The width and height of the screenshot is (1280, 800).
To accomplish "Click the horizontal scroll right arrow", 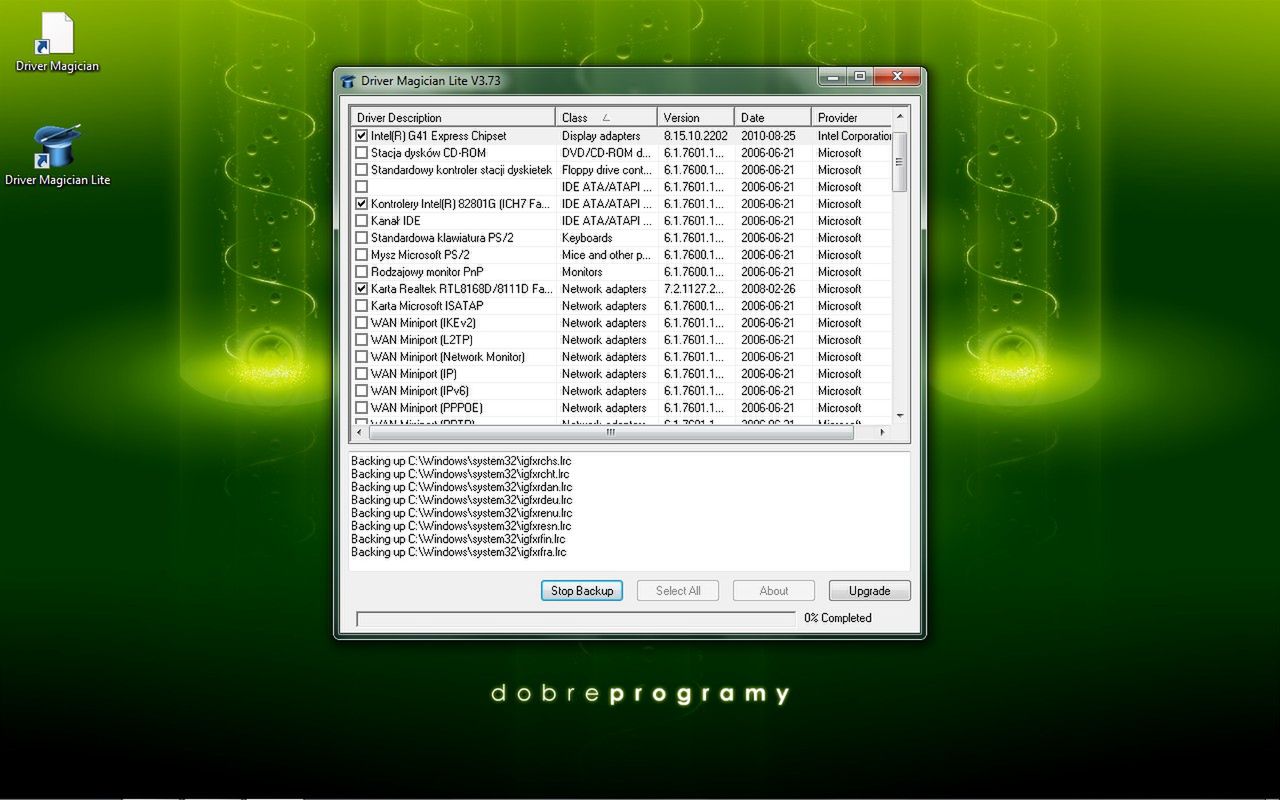I will (882, 433).
